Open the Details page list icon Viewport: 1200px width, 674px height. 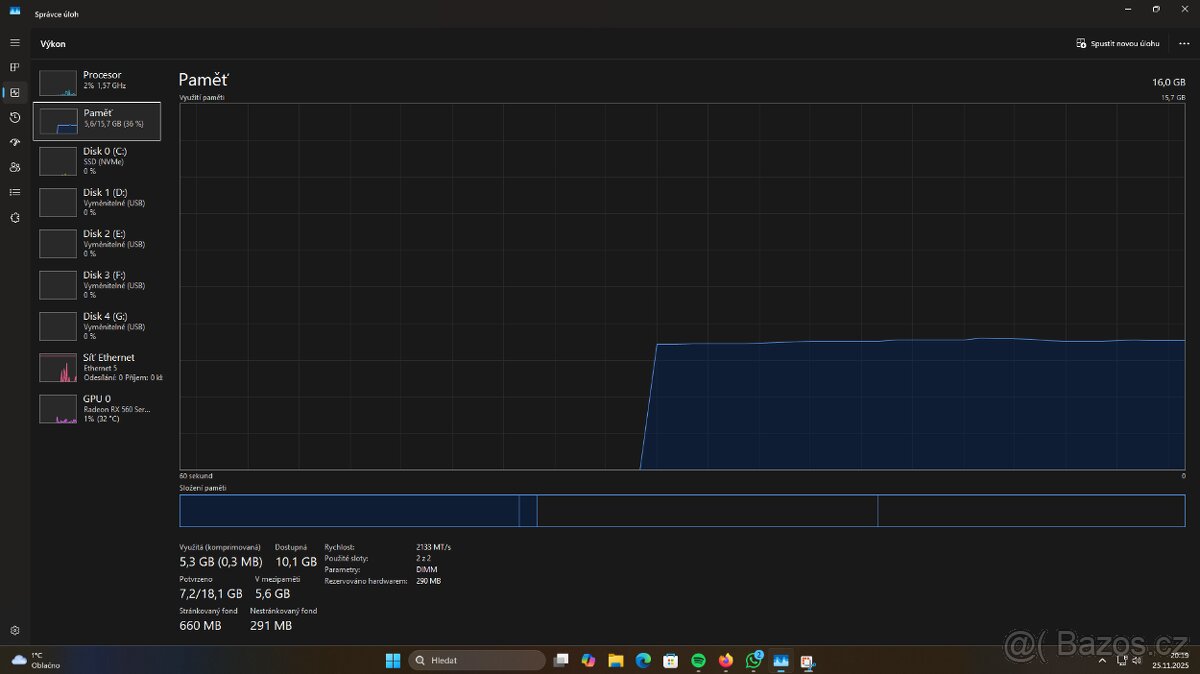(14, 192)
